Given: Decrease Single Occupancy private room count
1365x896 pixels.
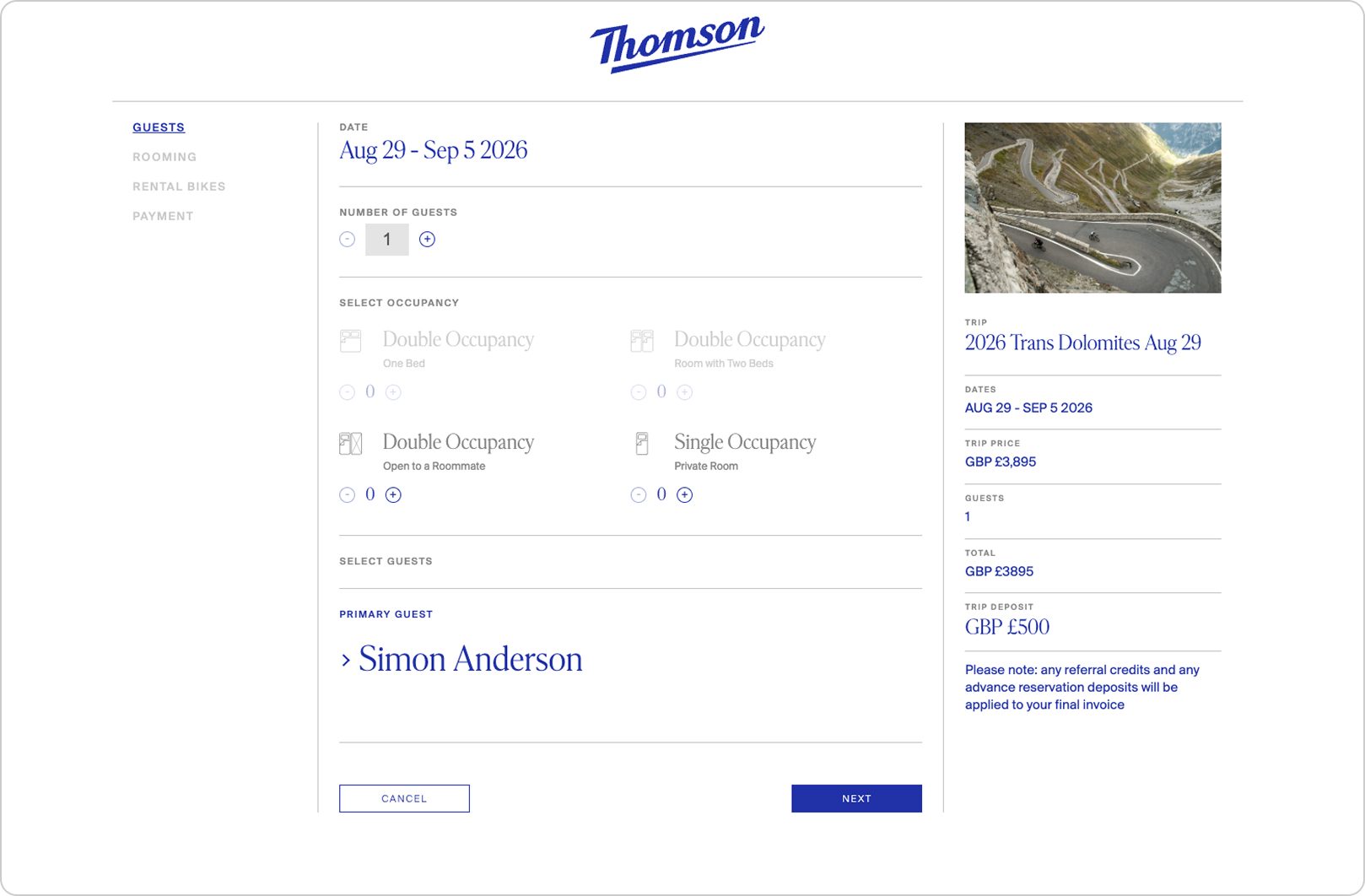Looking at the screenshot, I should click(x=639, y=495).
